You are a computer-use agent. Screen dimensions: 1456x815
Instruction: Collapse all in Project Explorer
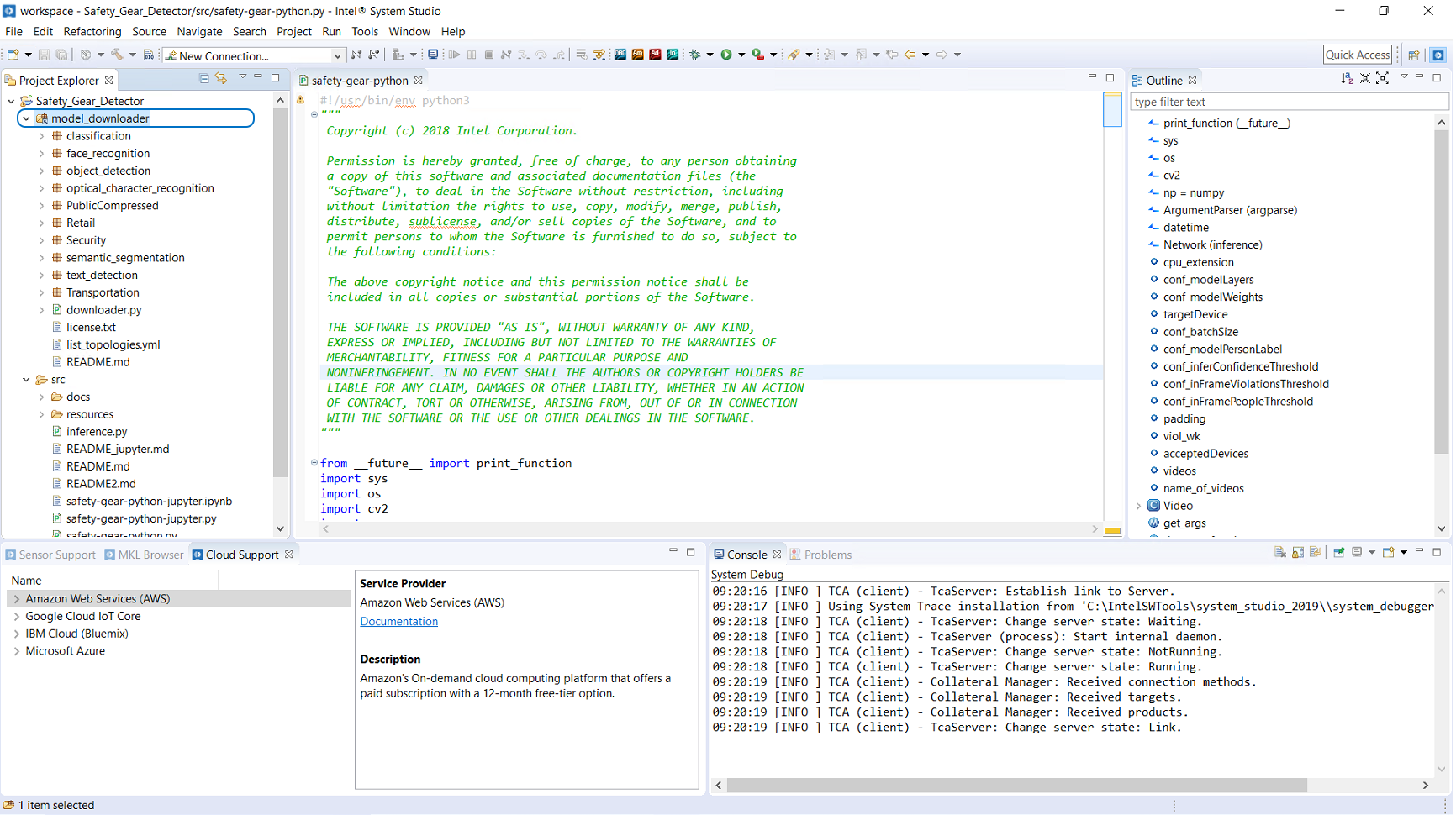(x=203, y=78)
